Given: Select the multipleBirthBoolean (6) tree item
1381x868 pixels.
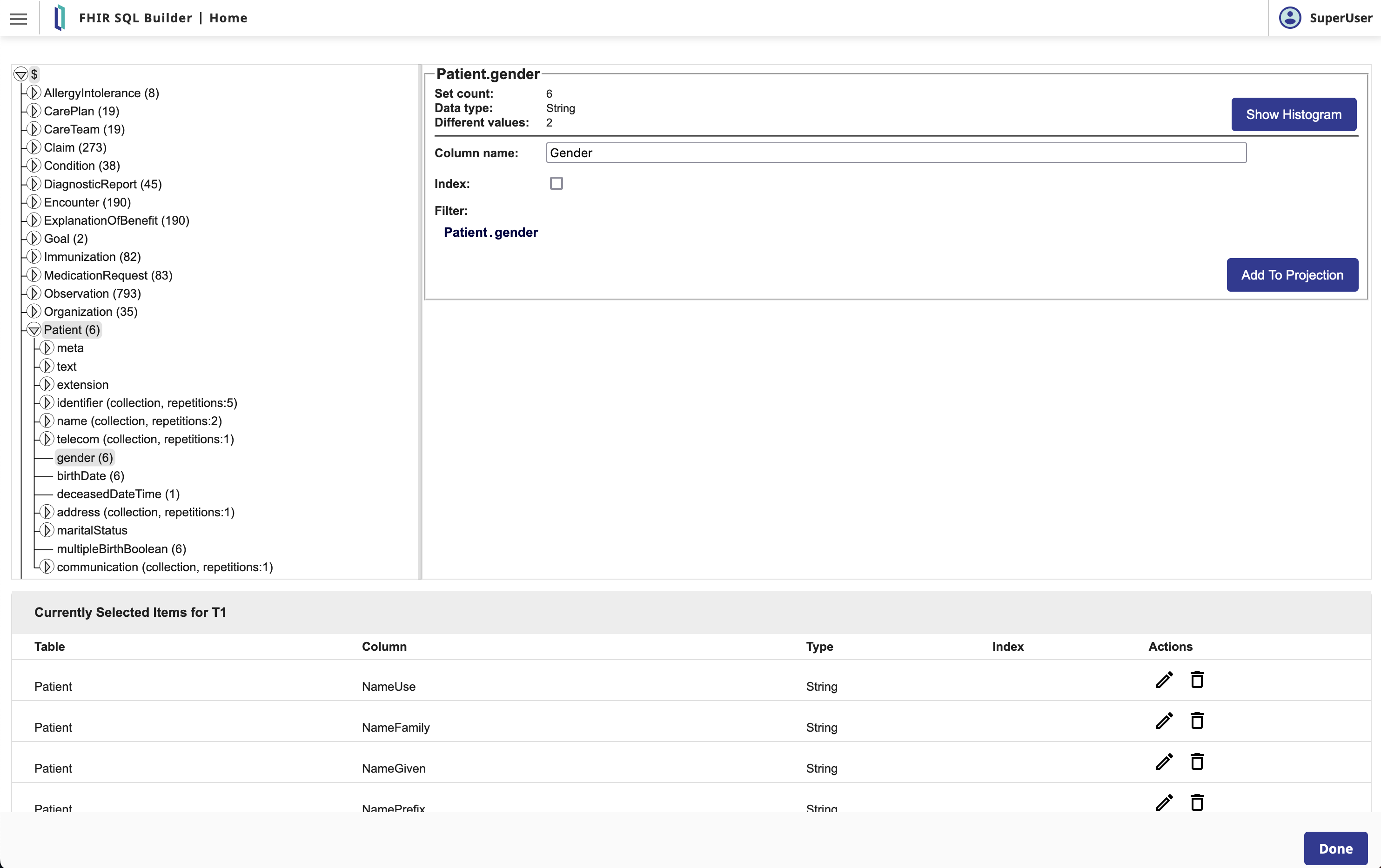Looking at the screenshot, I should [121, 548].
